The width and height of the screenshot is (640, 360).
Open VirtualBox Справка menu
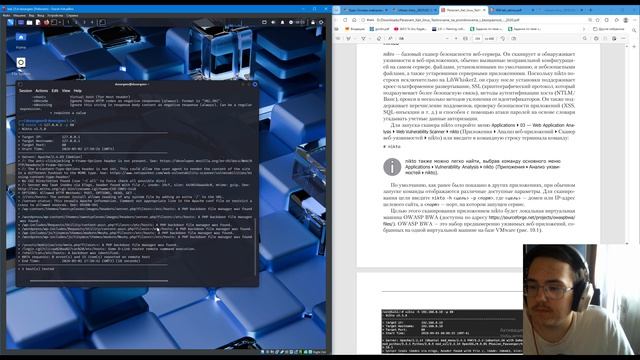point(72,16)
